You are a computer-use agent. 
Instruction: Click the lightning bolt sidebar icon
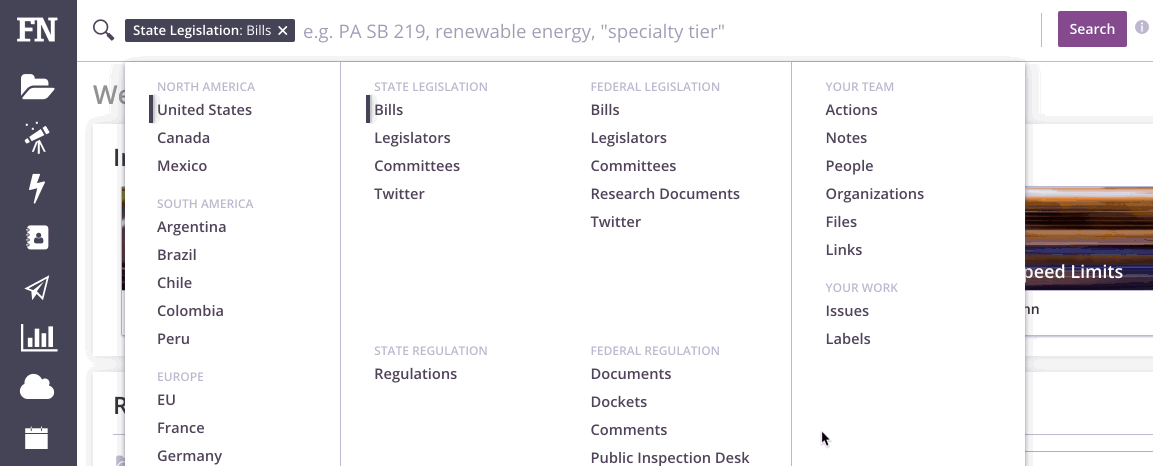point(37,187)
